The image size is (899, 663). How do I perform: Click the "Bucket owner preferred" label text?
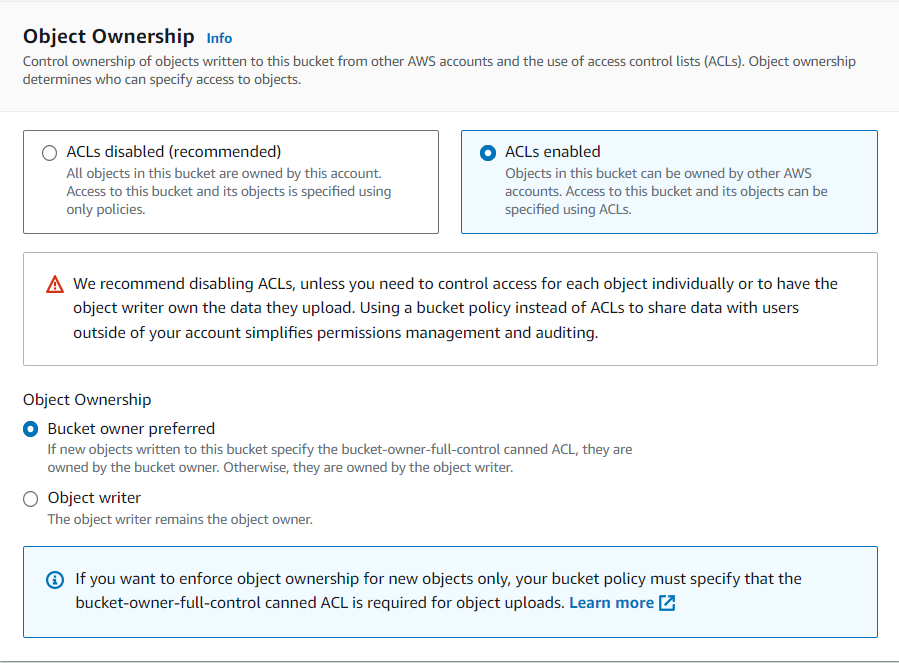click(x=131, y=428)
